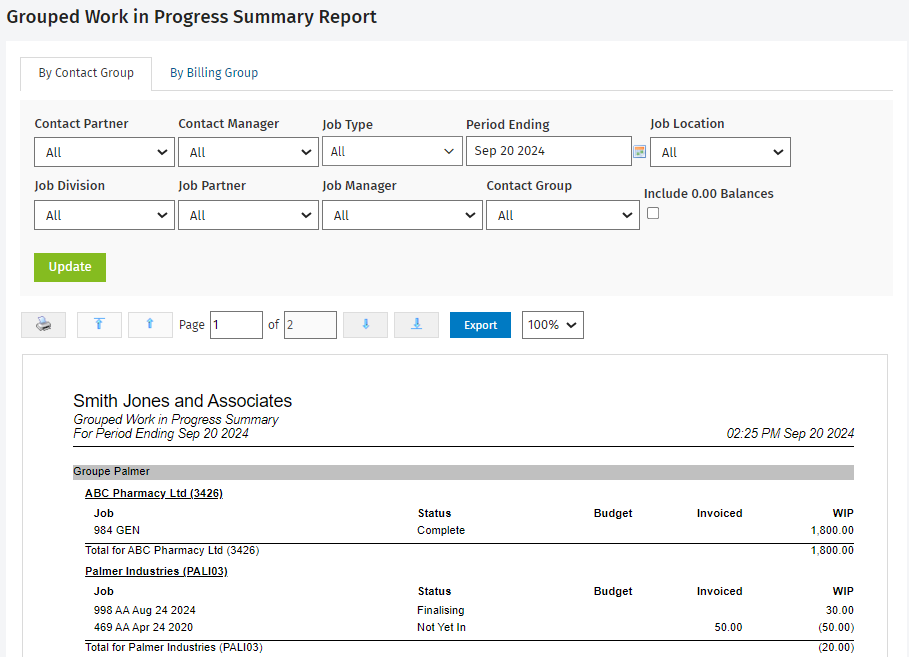Click the Complete status value

click(x=441, y=530)
